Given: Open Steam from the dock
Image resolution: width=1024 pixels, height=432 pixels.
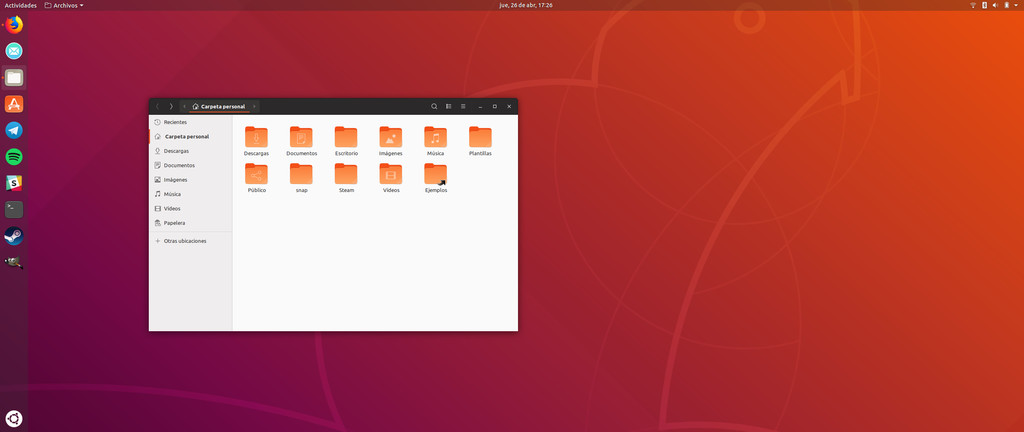Looking at the screenshot, I should point(14,236).
